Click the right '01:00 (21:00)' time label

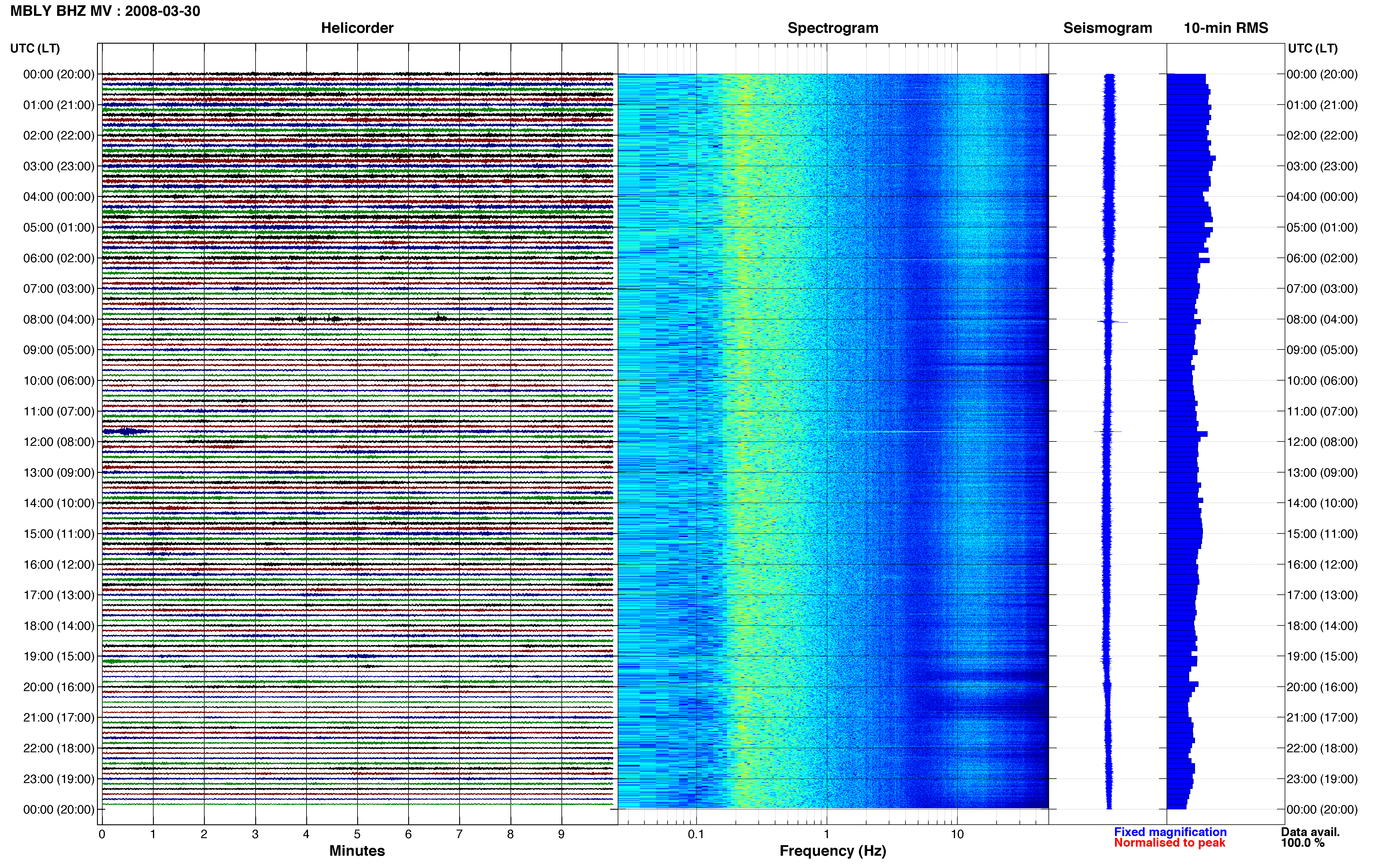(x=1322, y=105)
